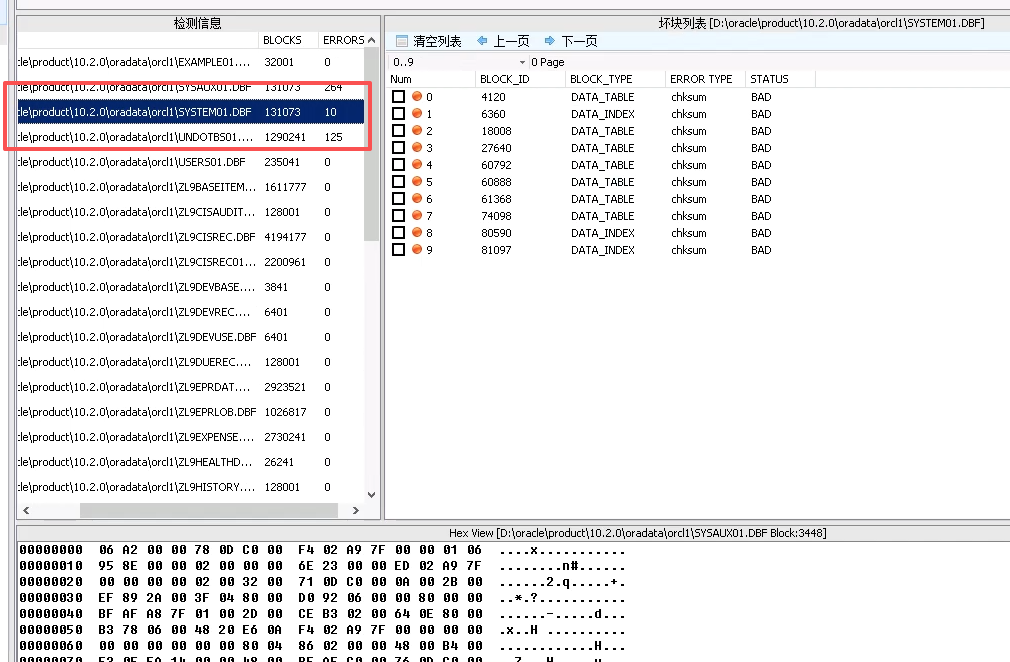Check the box for block 4120

399,97
